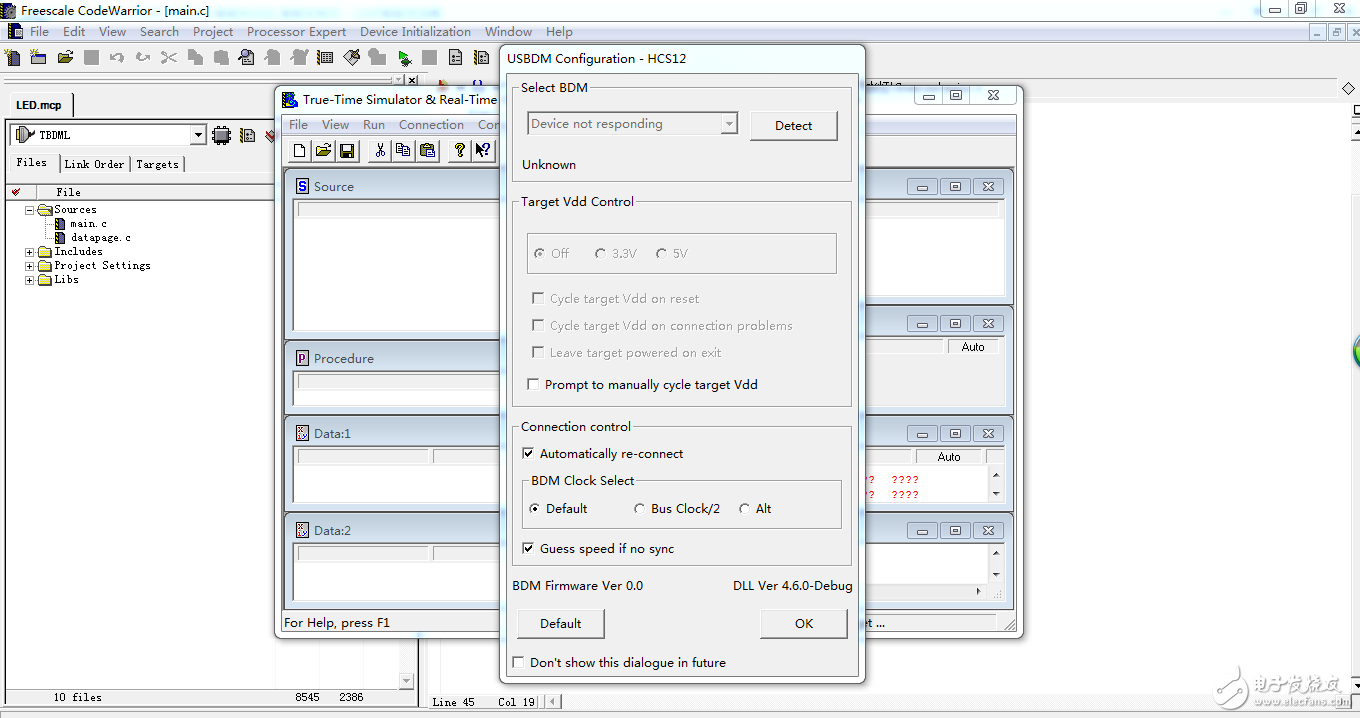Click the up scroll arrow next to the ???? values

(996, 476)
